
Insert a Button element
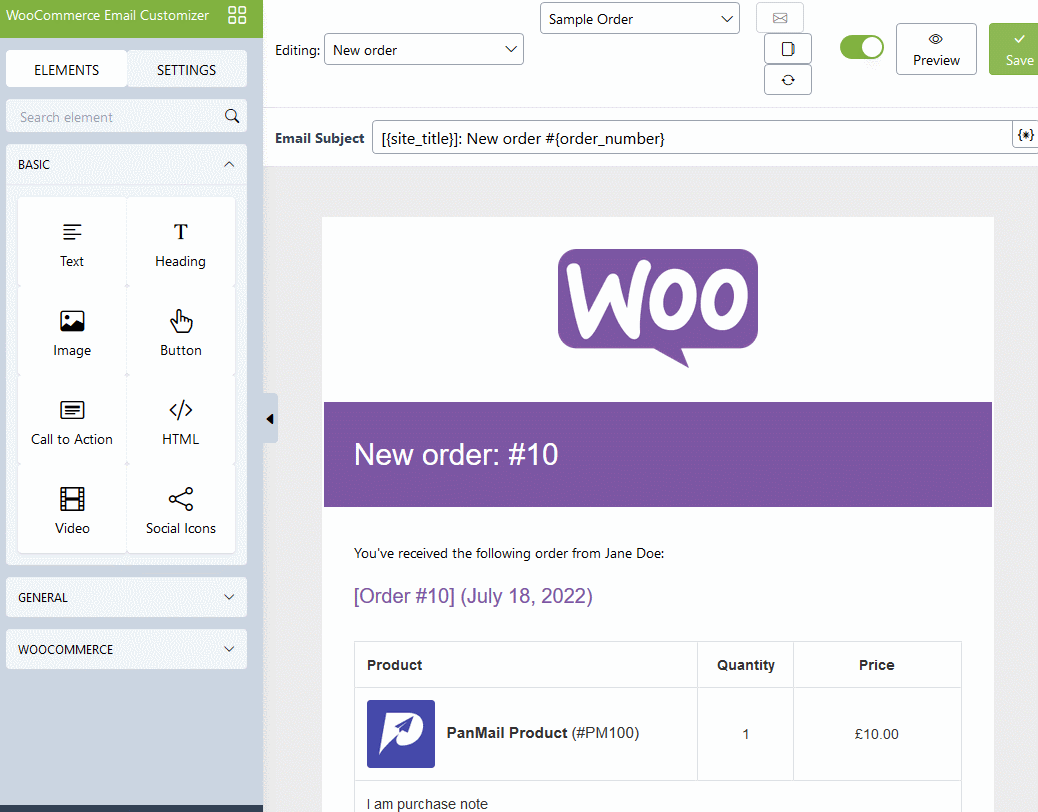(x=181, y=331)
